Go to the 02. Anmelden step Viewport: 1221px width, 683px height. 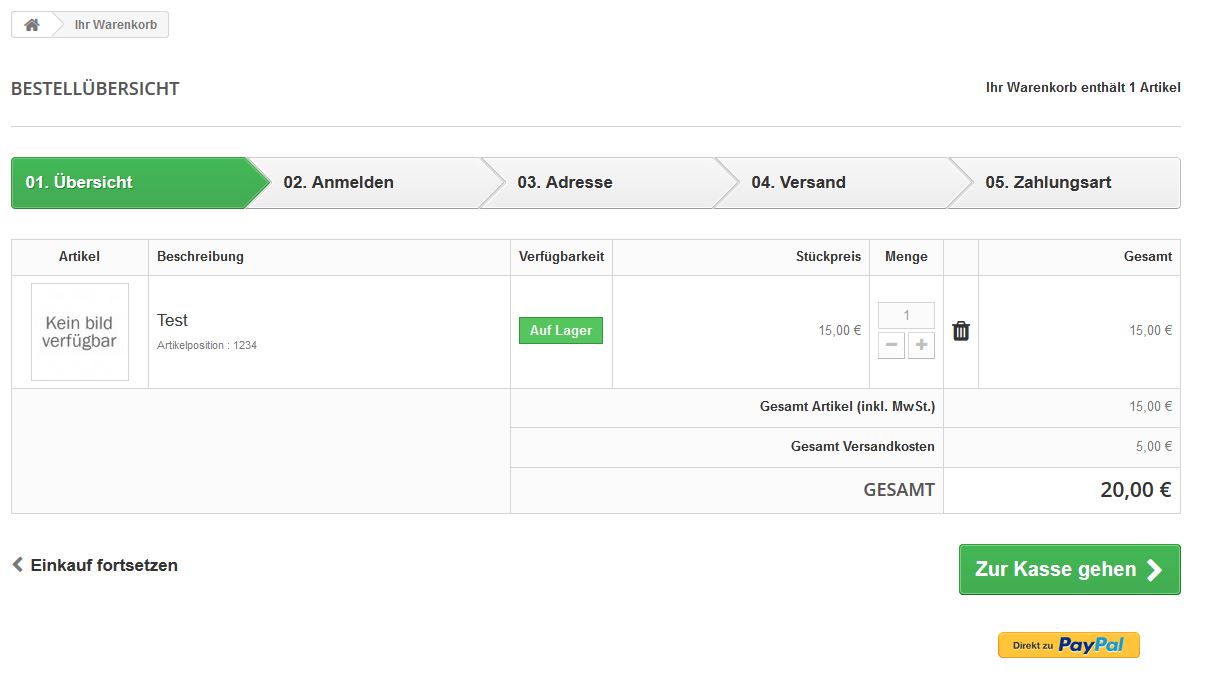[339, 183]
